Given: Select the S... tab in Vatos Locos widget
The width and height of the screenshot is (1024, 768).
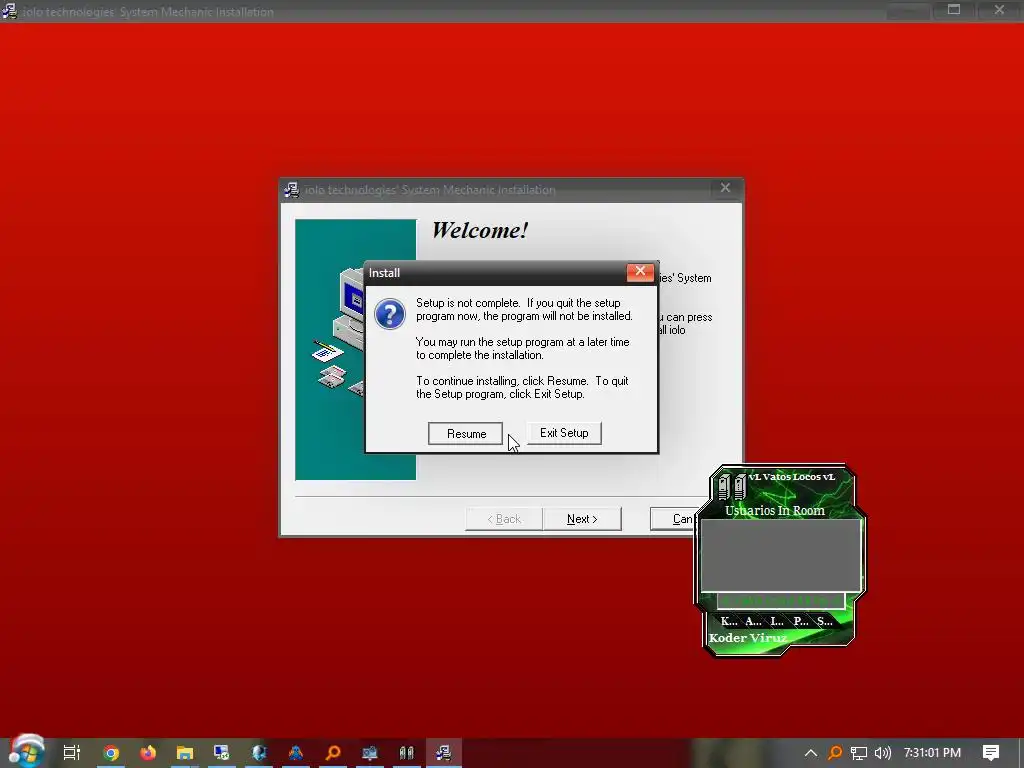Looking at the screenshot, I should click(x=825, y=621).
